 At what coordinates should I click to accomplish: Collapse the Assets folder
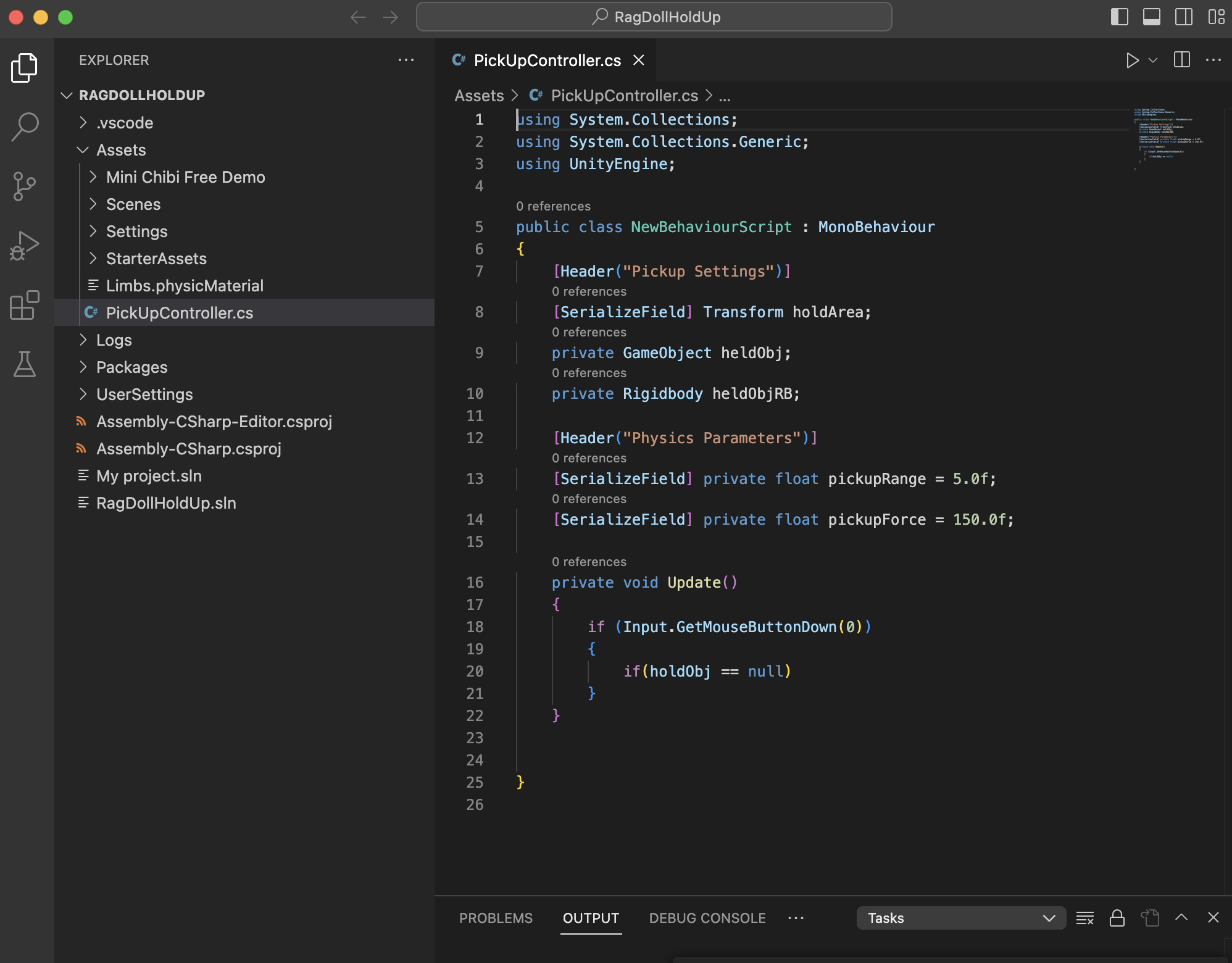[121, 150]
